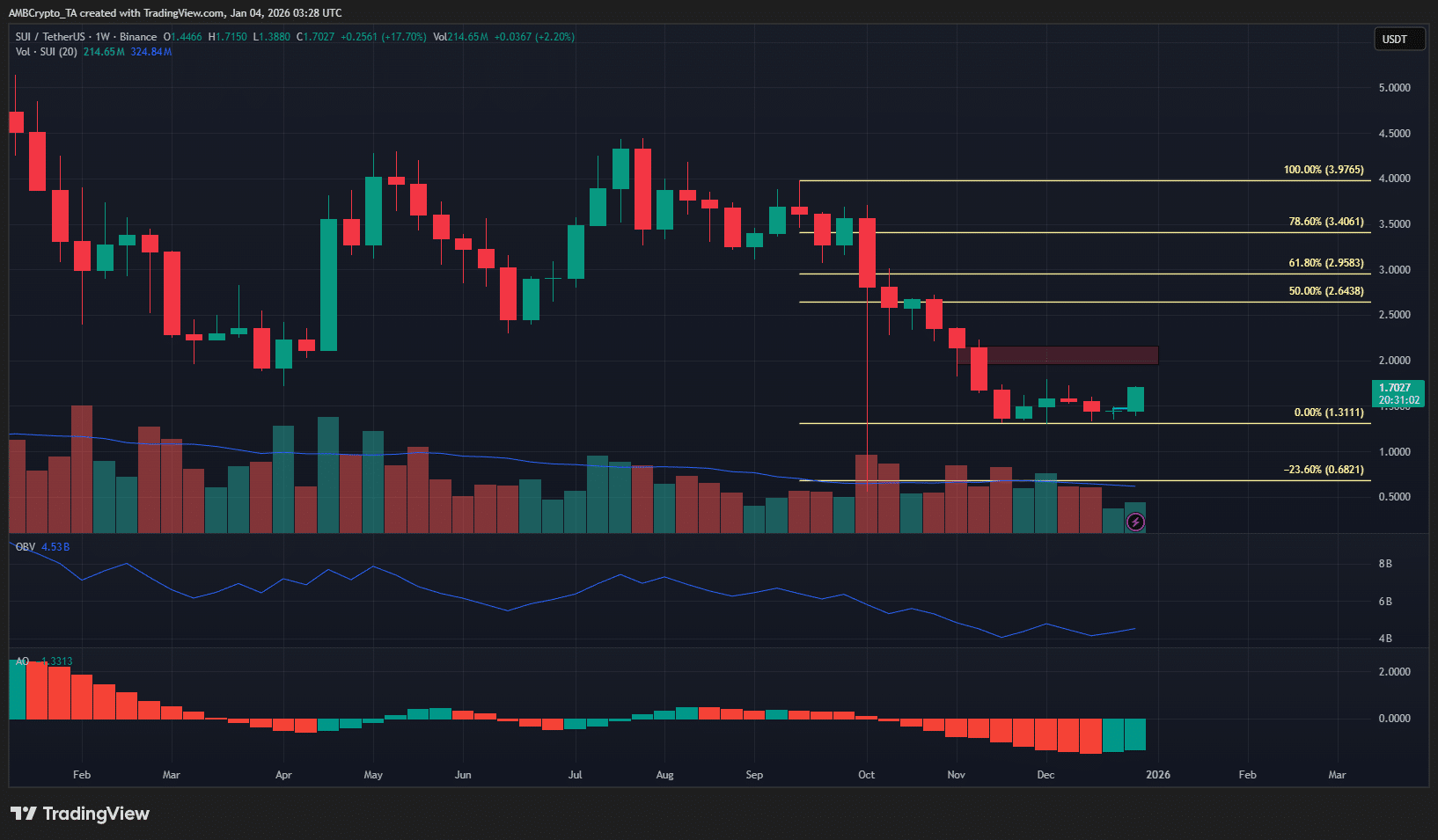
Task: Click the blue 324.84M volume average value
Action: tap(150, 52)
